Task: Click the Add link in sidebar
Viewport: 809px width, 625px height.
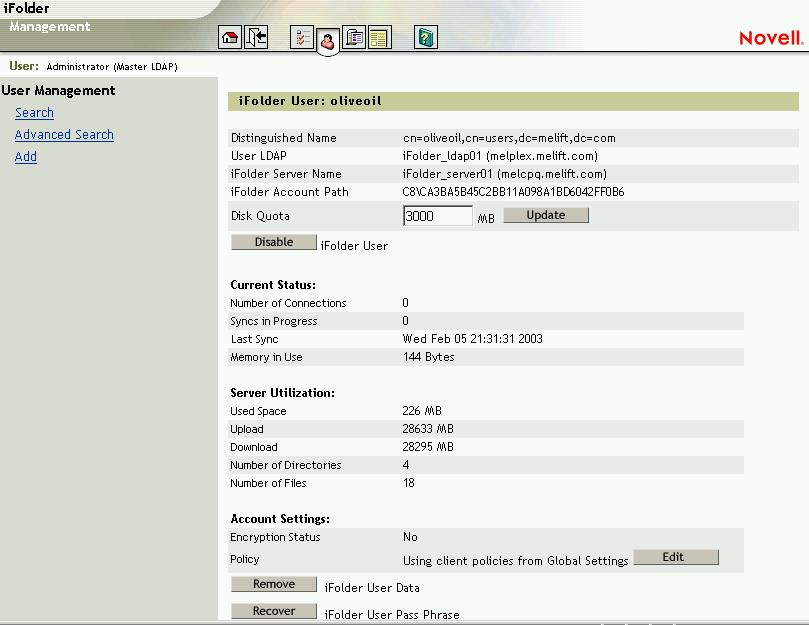Action: pyautogui.click(x=26, y=156)
